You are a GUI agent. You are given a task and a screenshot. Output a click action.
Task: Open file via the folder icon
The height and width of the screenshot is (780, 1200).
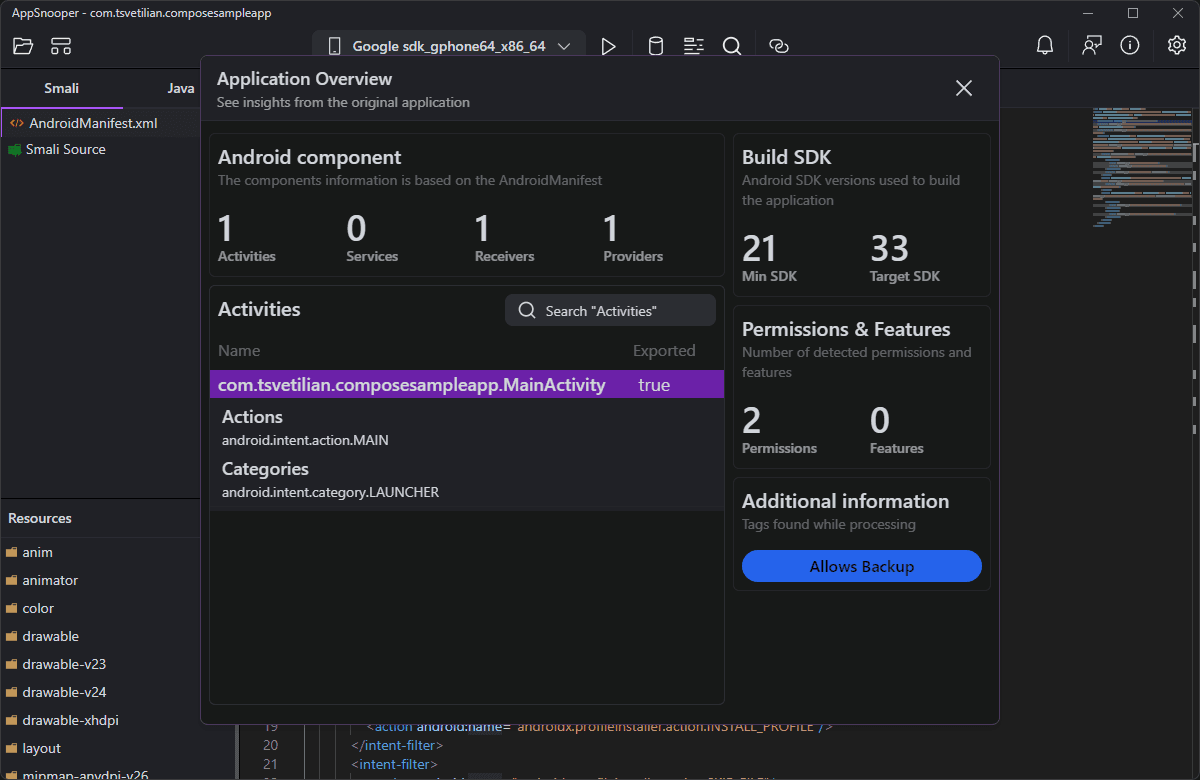(x=23, y=46)
